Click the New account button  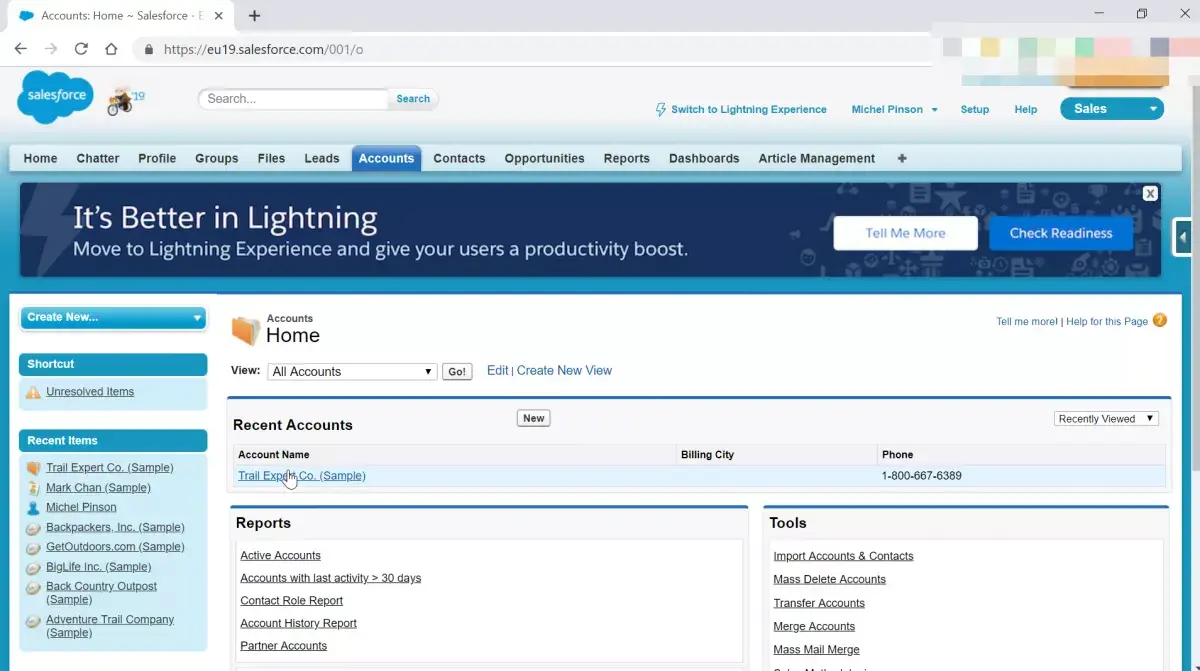pyautogui.click(x=534, y=418)
